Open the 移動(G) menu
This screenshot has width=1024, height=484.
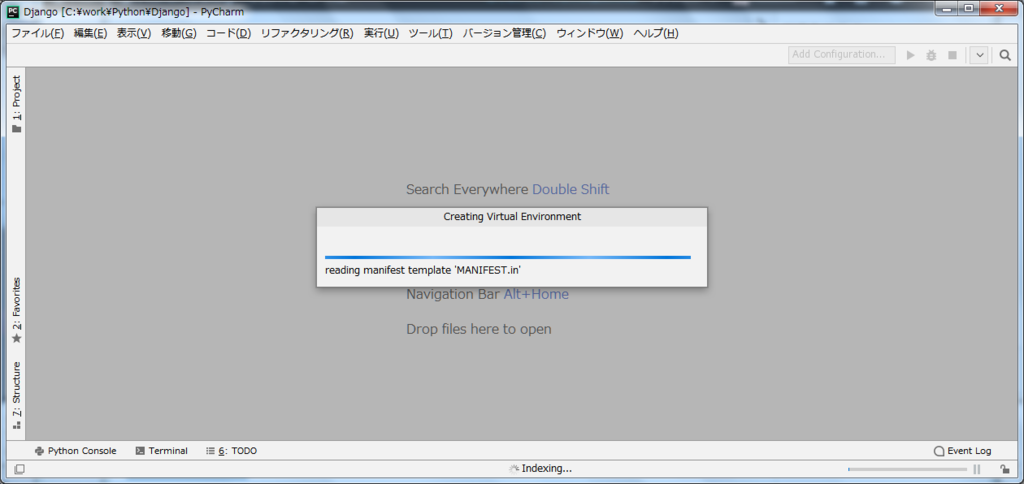(178, 33)
